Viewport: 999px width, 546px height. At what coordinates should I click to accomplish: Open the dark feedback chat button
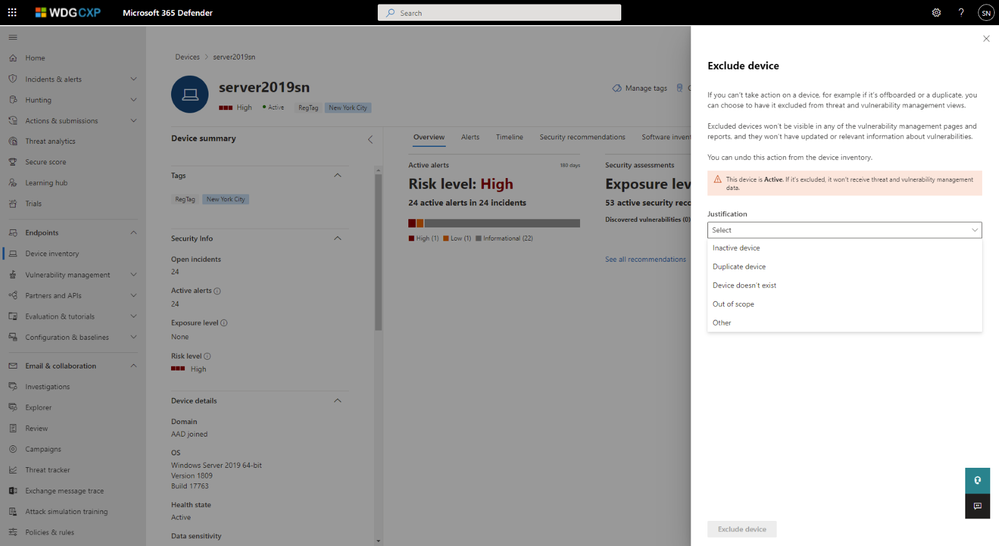[x=977, y=506]
